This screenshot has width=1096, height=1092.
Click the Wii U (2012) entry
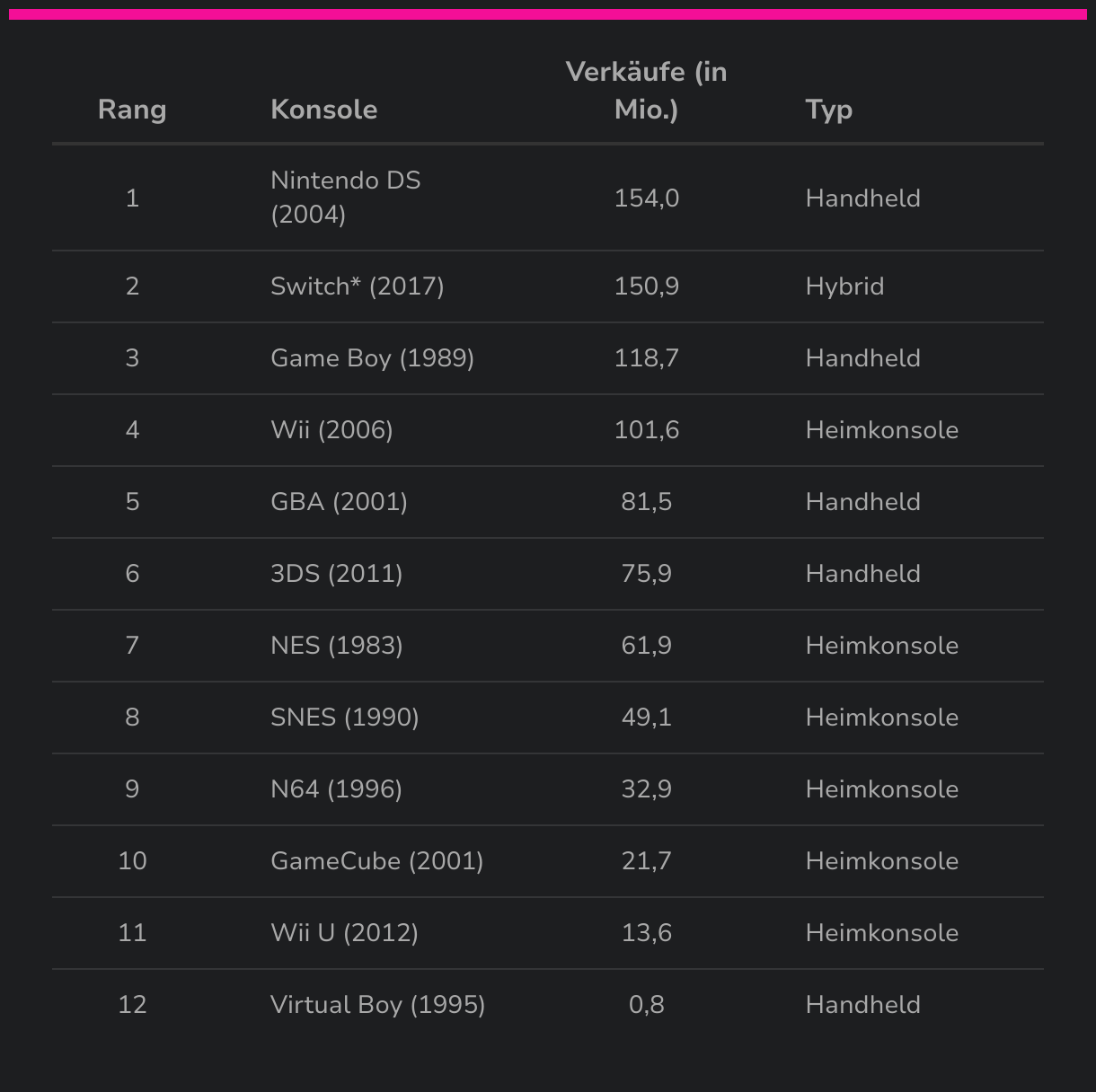click(x=344, y=933)
